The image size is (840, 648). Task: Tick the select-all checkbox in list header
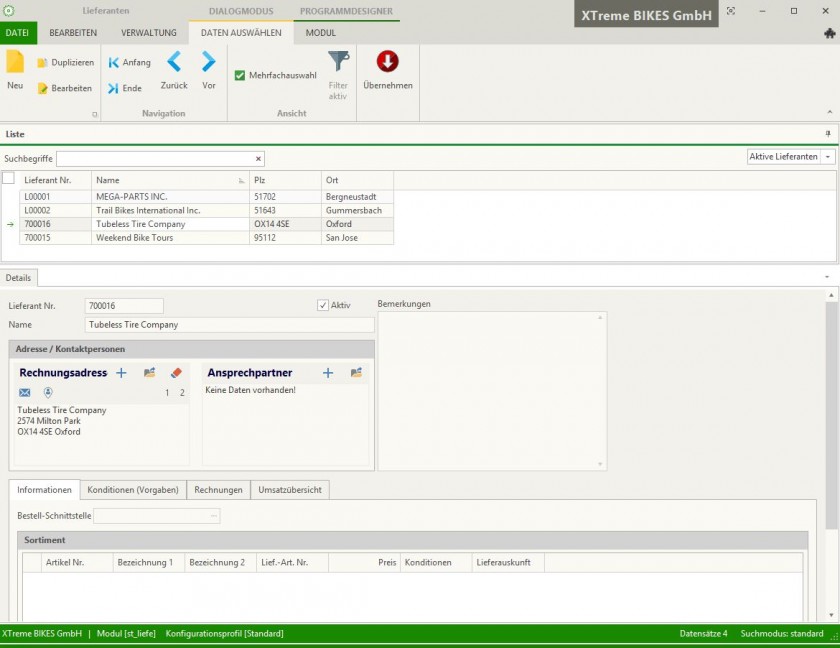pos(9,178)
